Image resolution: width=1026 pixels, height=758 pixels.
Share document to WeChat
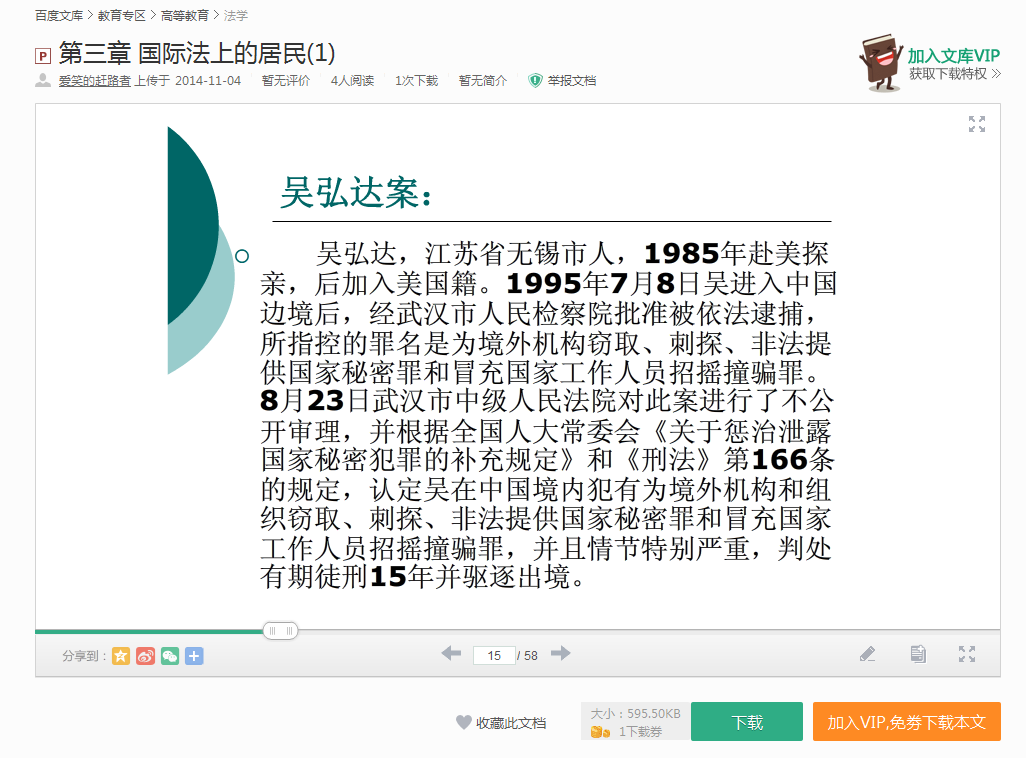(x=170, y=656)
